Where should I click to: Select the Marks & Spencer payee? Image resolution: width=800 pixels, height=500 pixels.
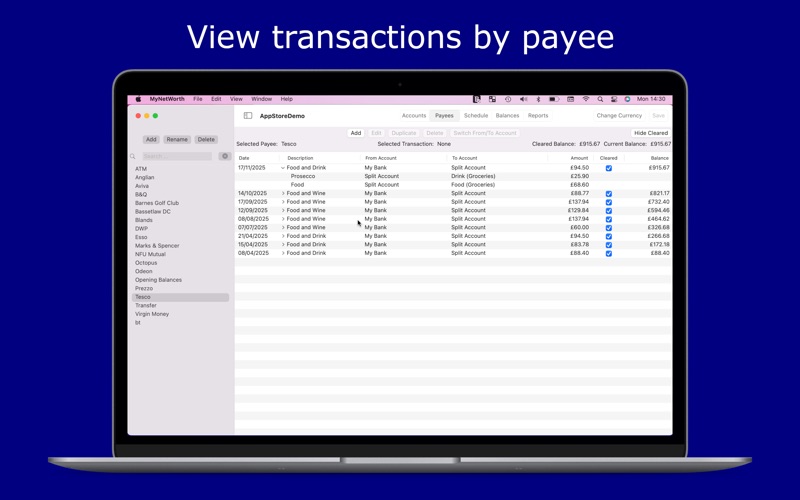pos(157,246)
